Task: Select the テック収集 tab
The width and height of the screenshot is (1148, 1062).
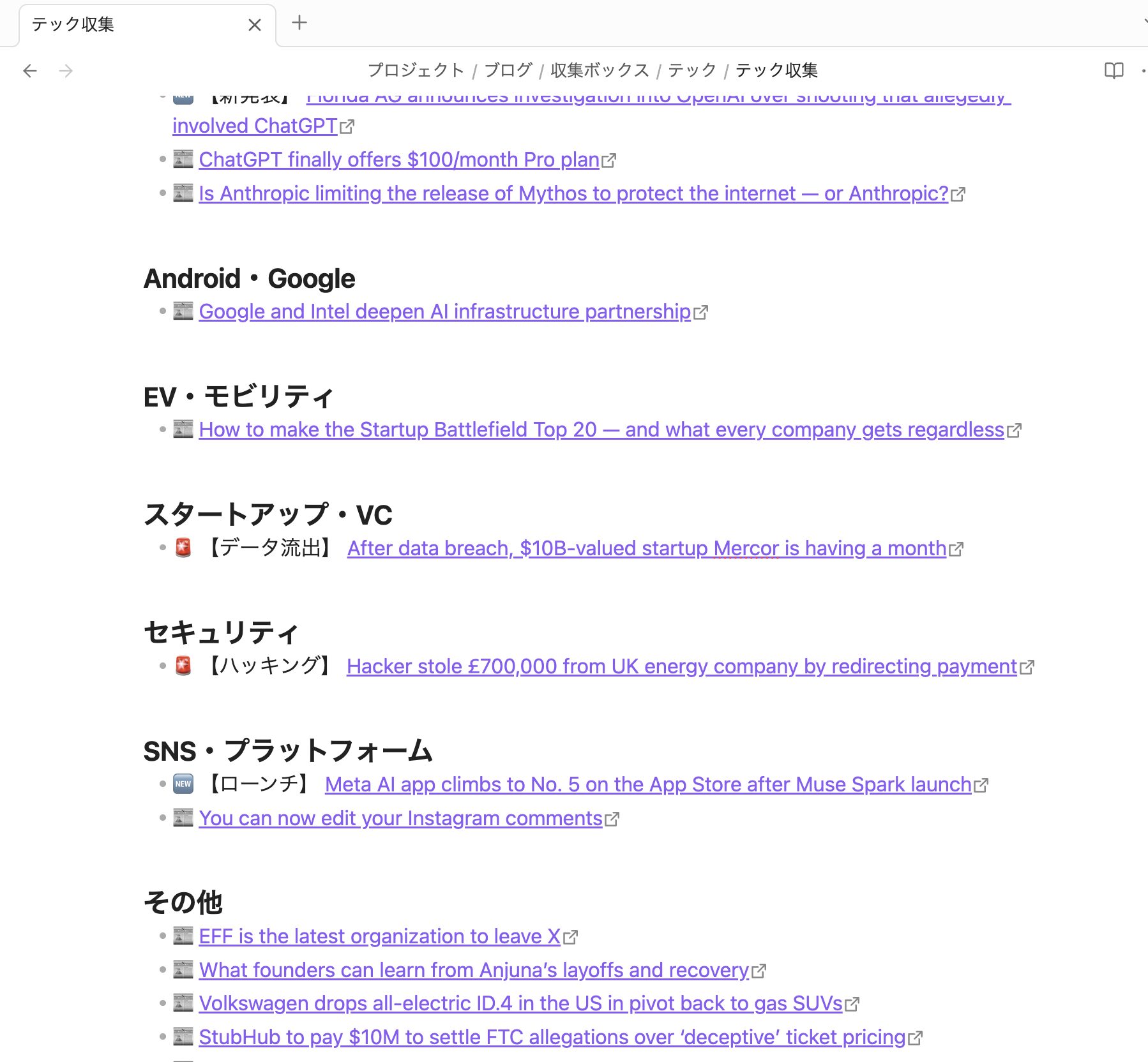Action: [128, 25]
